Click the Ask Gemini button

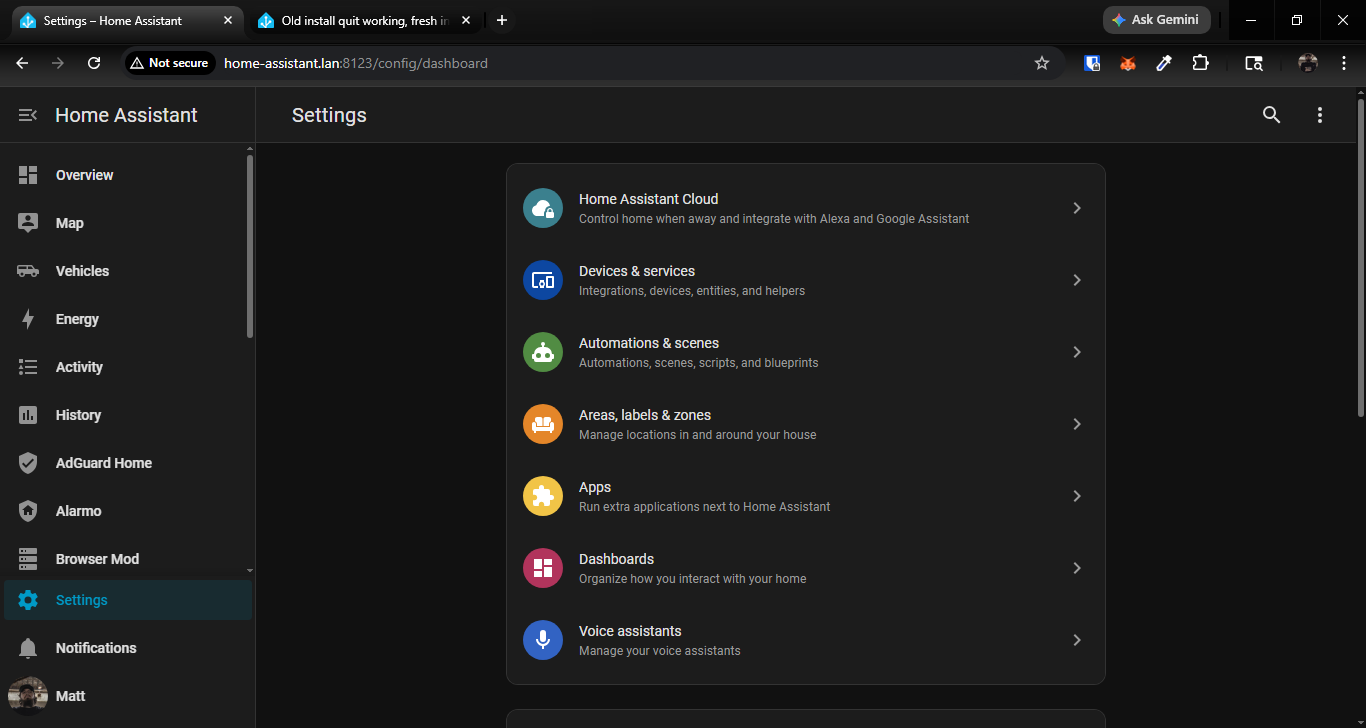point(1156,20)
